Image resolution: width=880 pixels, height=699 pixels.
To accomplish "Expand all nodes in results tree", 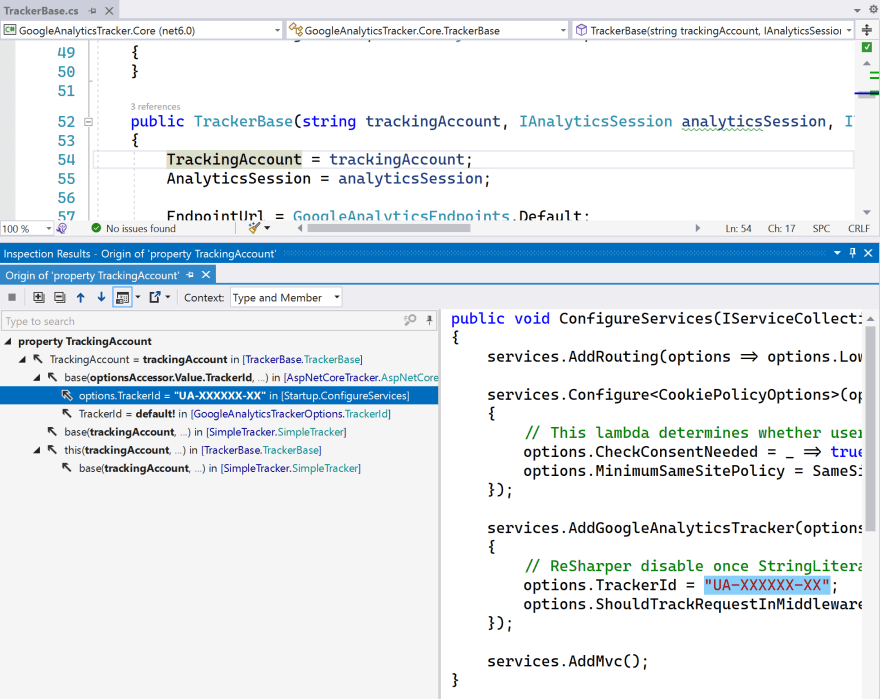I will [x=38, y=298].
